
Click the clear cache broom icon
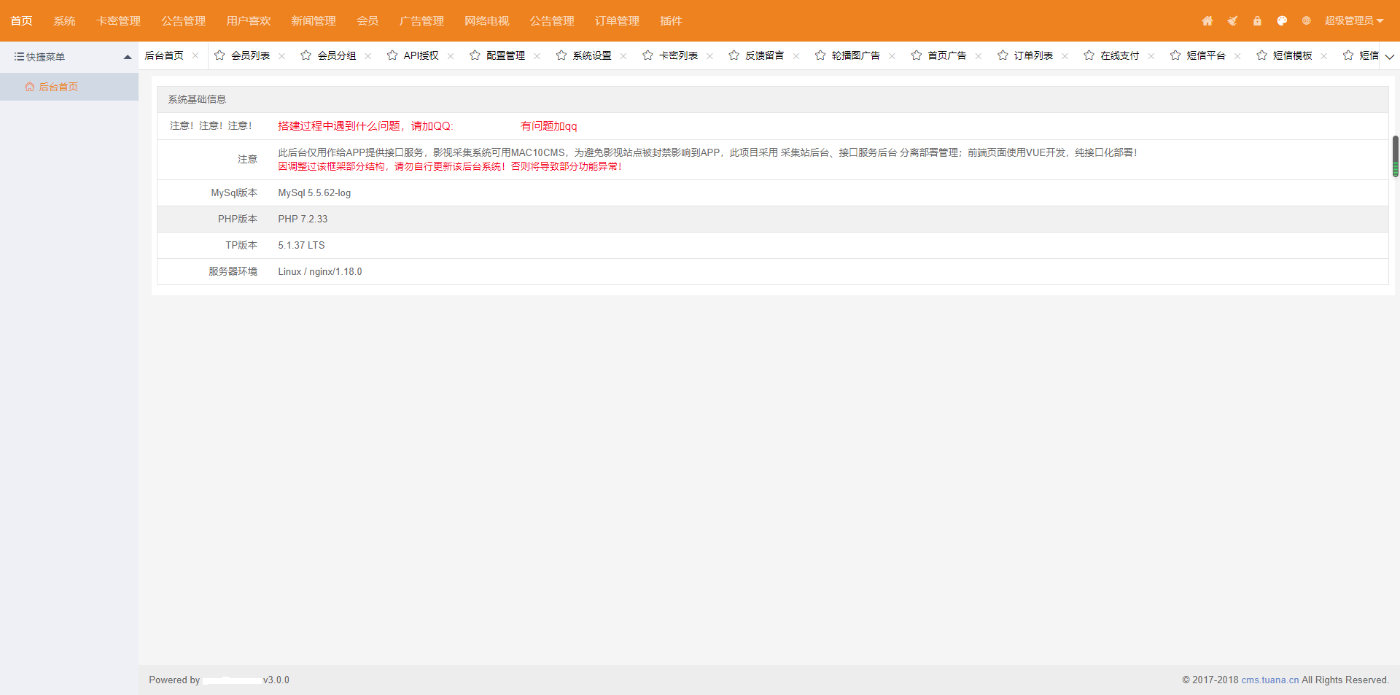point(1232,21)
